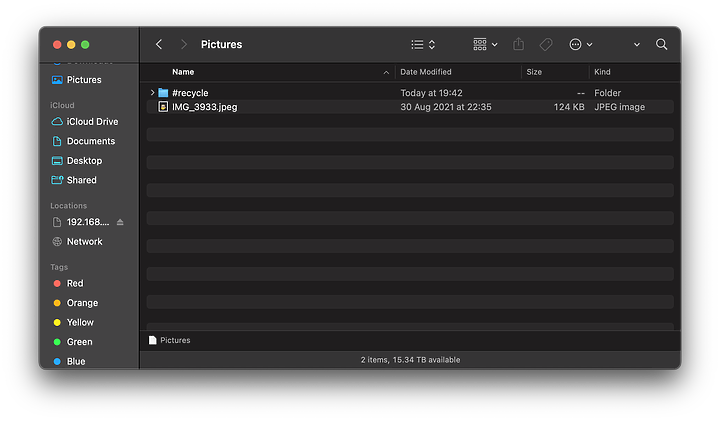Click the Documents sidebar icon

click(57, 141)
